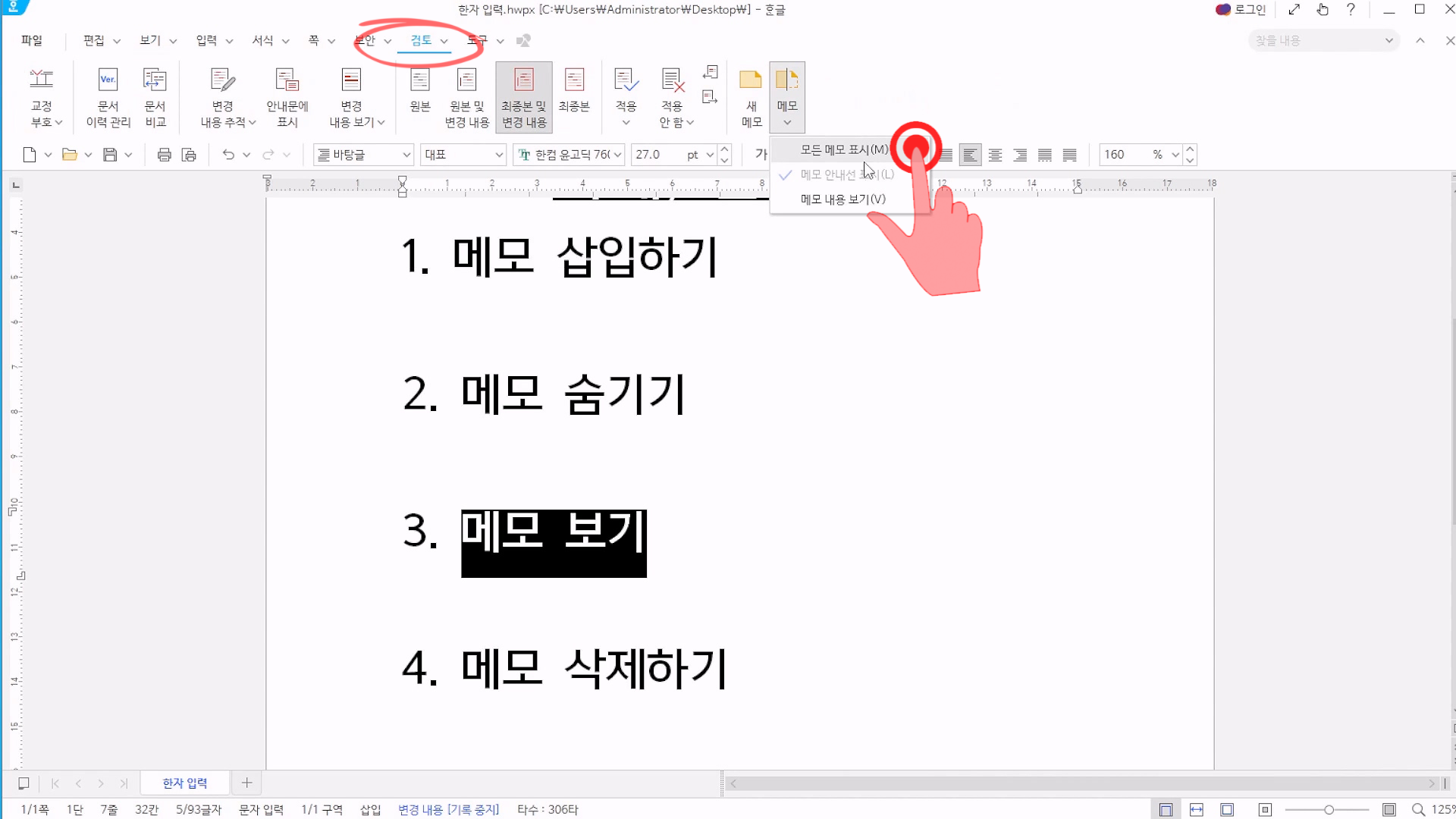Open the 서식 menu tab
This screenshot has width=1456, height=819.
point(262,40)
